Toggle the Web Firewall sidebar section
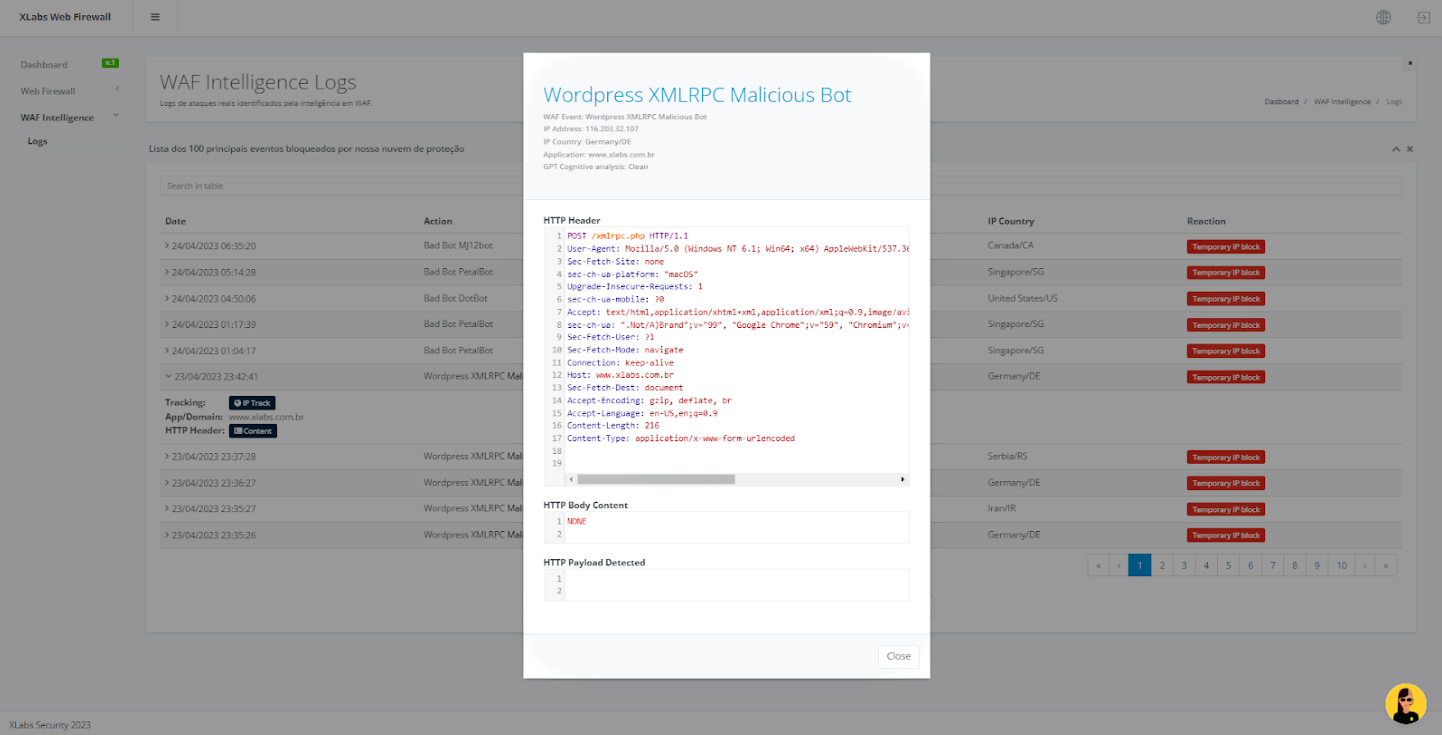This screenshot has width=1442, height=735. pyautogui.click(x=116, y=90)
